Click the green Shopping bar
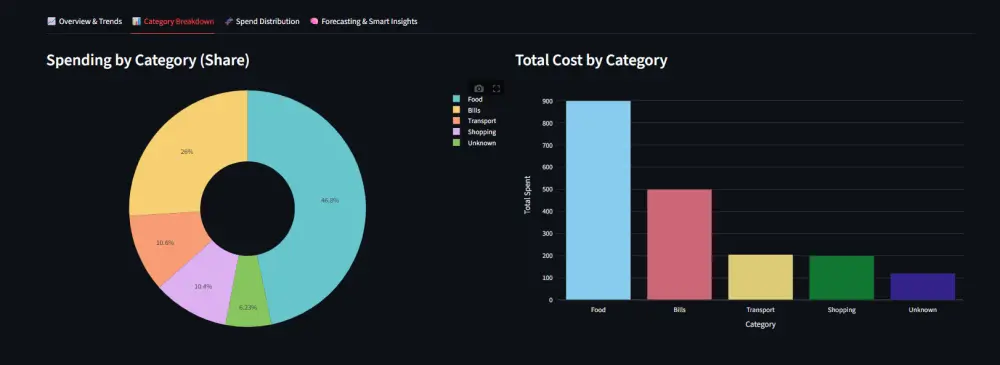Screen dimensions: 1000x365 (841, 278)
